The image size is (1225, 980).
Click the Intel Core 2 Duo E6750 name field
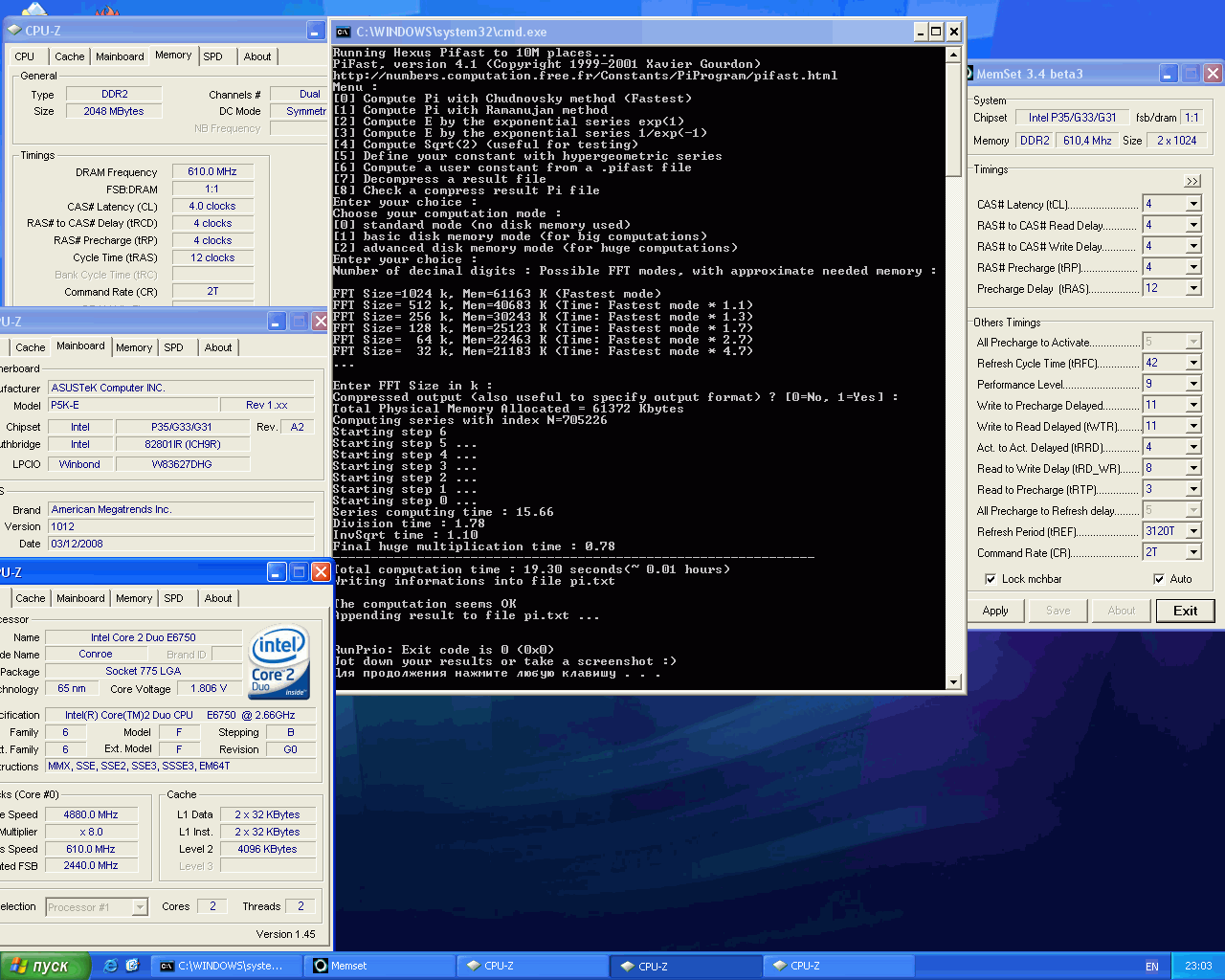click(144, 637)
